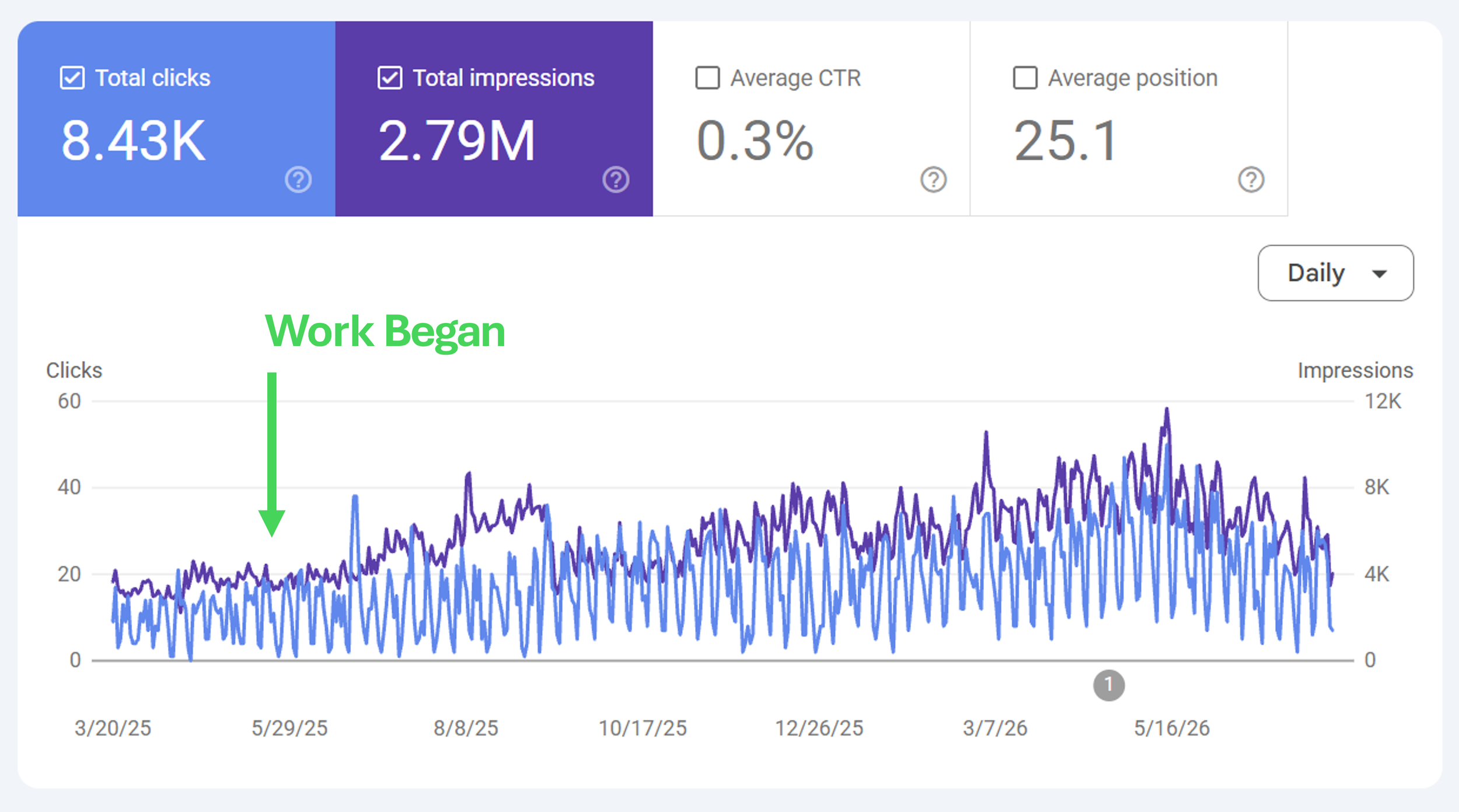Screen dimensions: 1459x812
Task: Open help icon on Average CTR card
Action: coord(933,180)
